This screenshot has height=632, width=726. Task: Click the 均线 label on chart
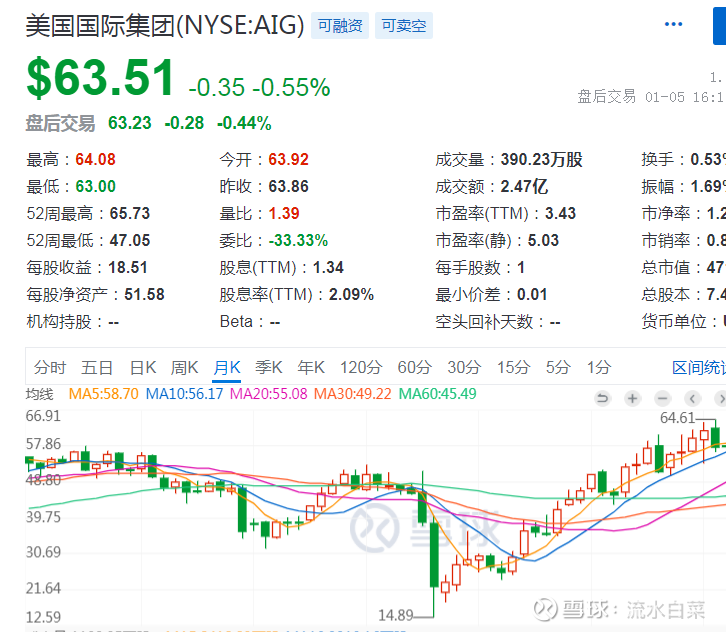[40, 394]
